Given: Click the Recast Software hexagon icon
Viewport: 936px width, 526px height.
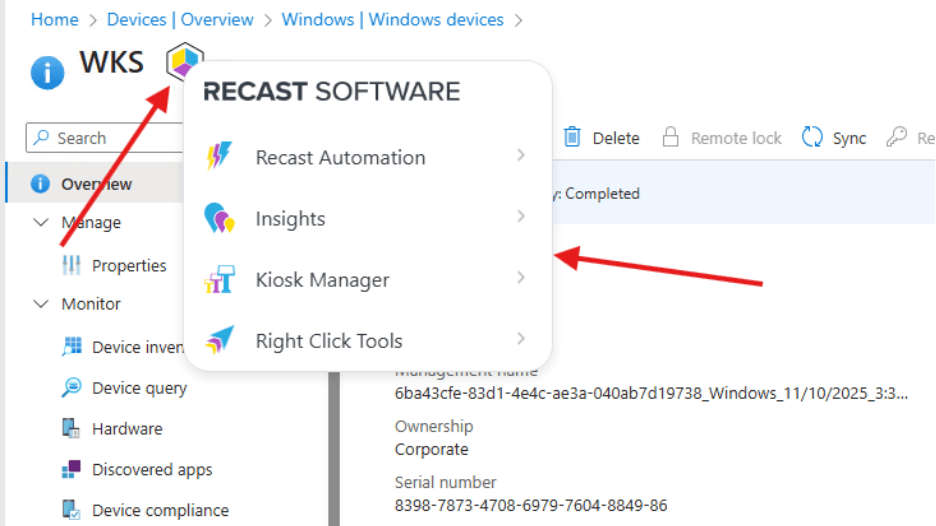Looking at the screenshot, I should [184, 61].
